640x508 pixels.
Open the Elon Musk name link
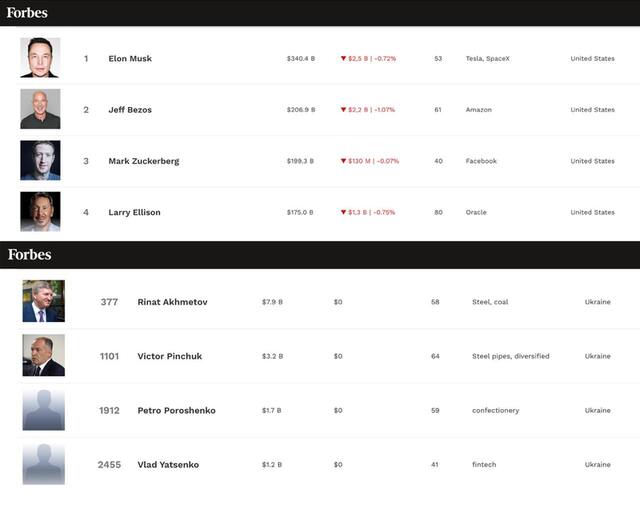(130, 59)
